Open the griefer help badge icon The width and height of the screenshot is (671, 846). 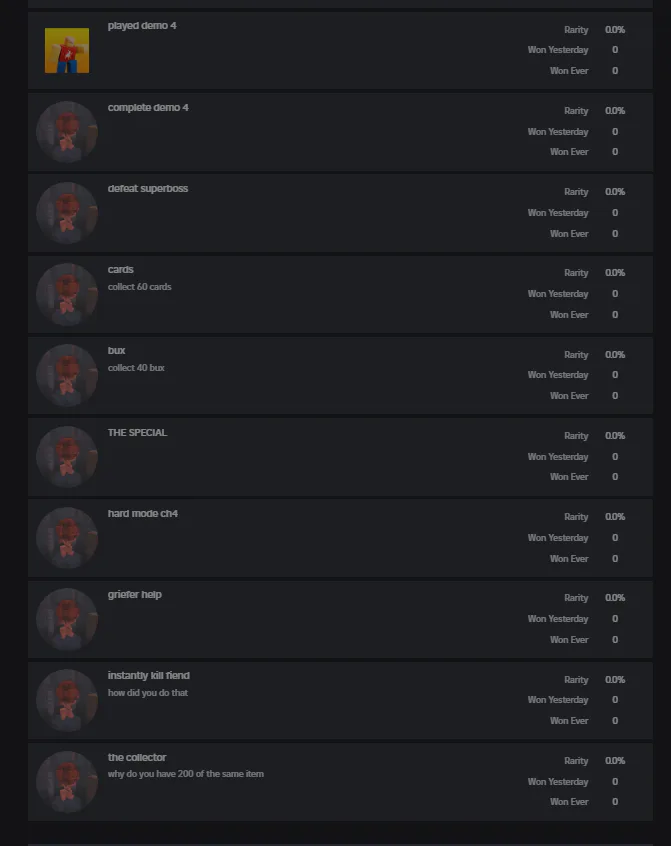click(67, 619)
